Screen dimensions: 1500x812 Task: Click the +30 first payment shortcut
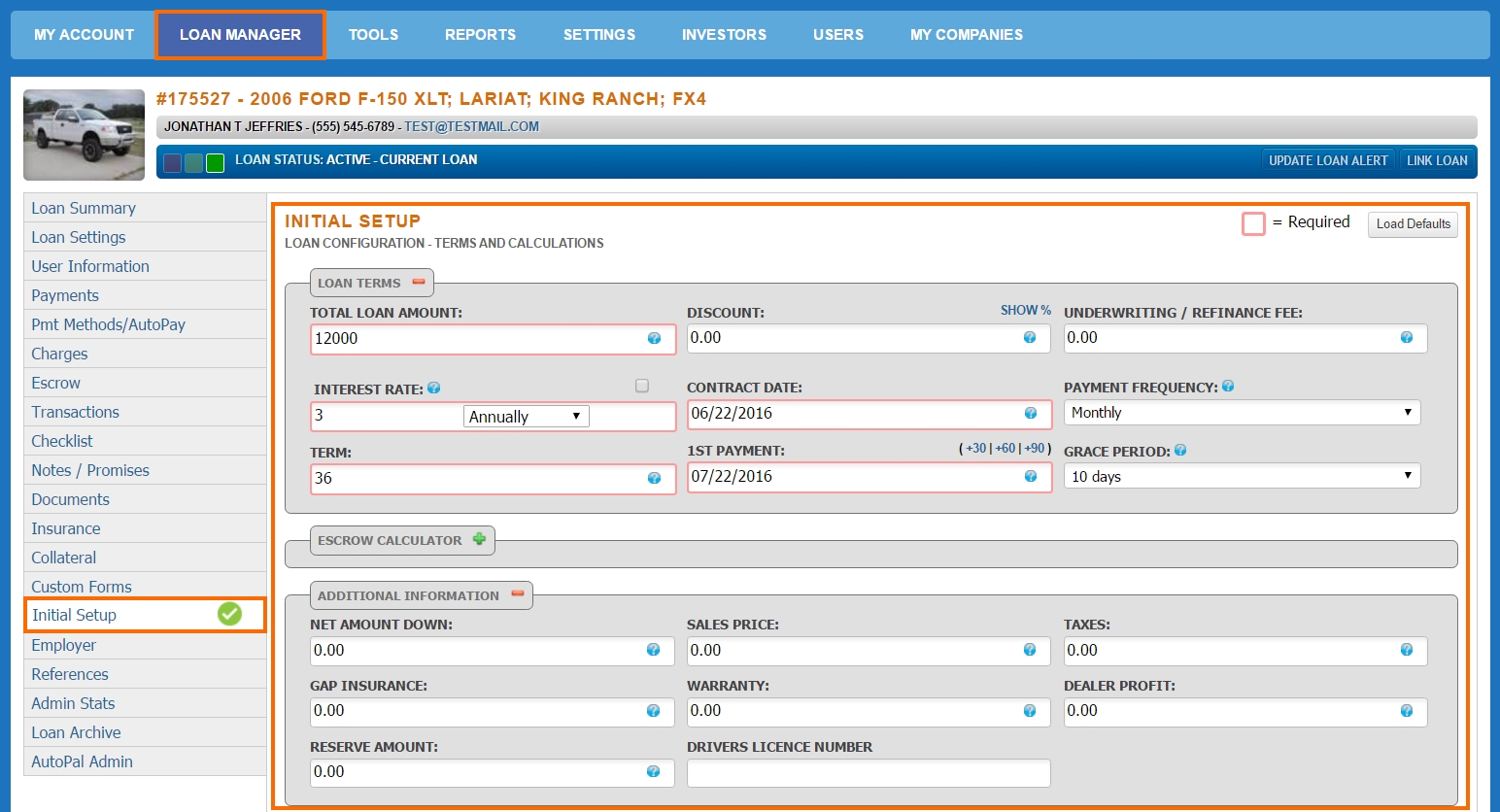click(x=975, y=448)
